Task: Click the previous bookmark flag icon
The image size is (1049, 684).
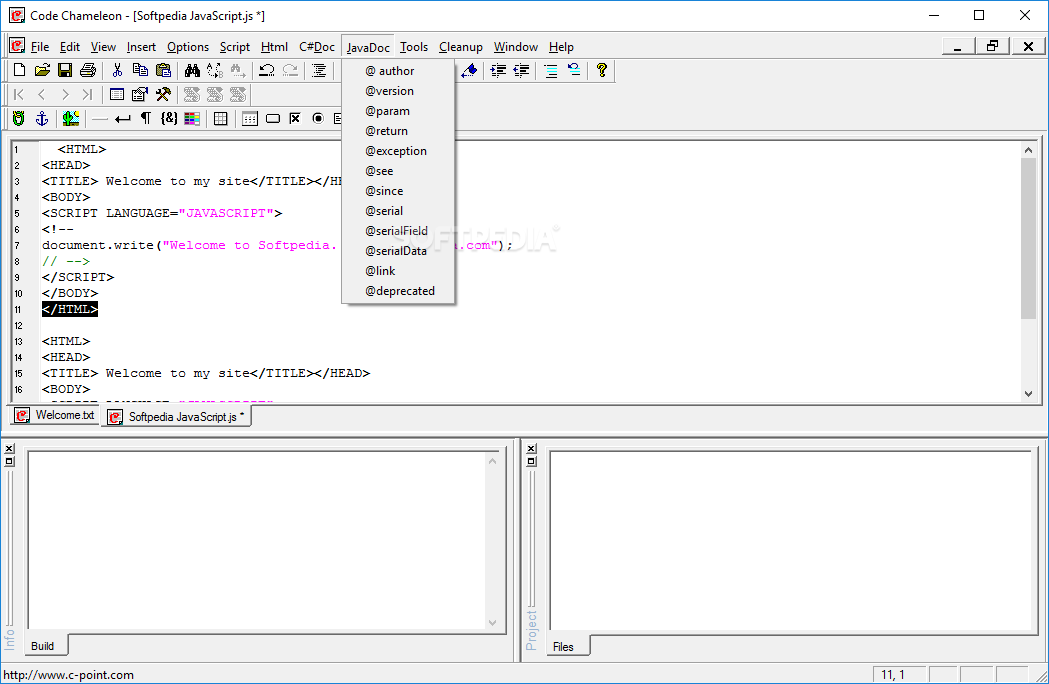Action: 469,70
